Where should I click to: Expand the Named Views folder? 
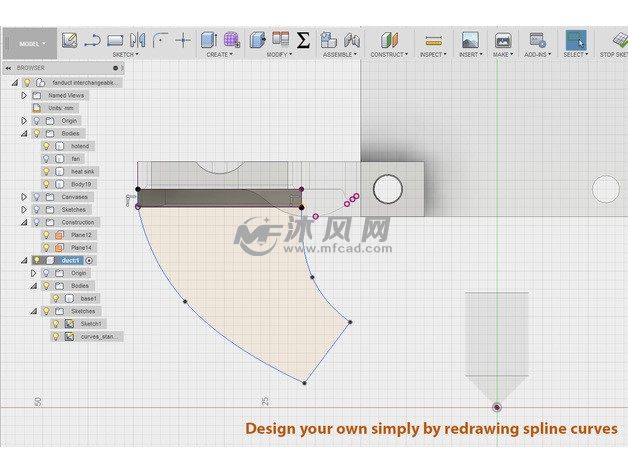pyautogui.click(x=24, y=95)
